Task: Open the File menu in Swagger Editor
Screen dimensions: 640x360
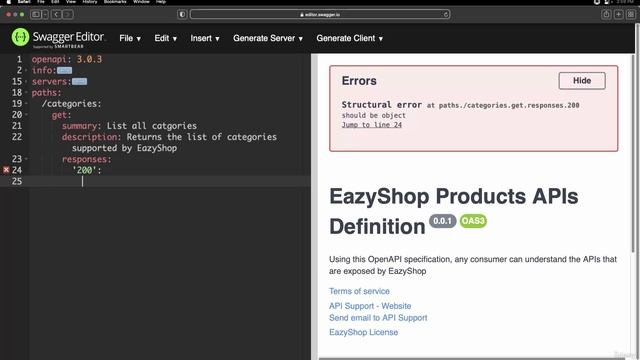Action: pyautogui.click(x=130, y=38)
